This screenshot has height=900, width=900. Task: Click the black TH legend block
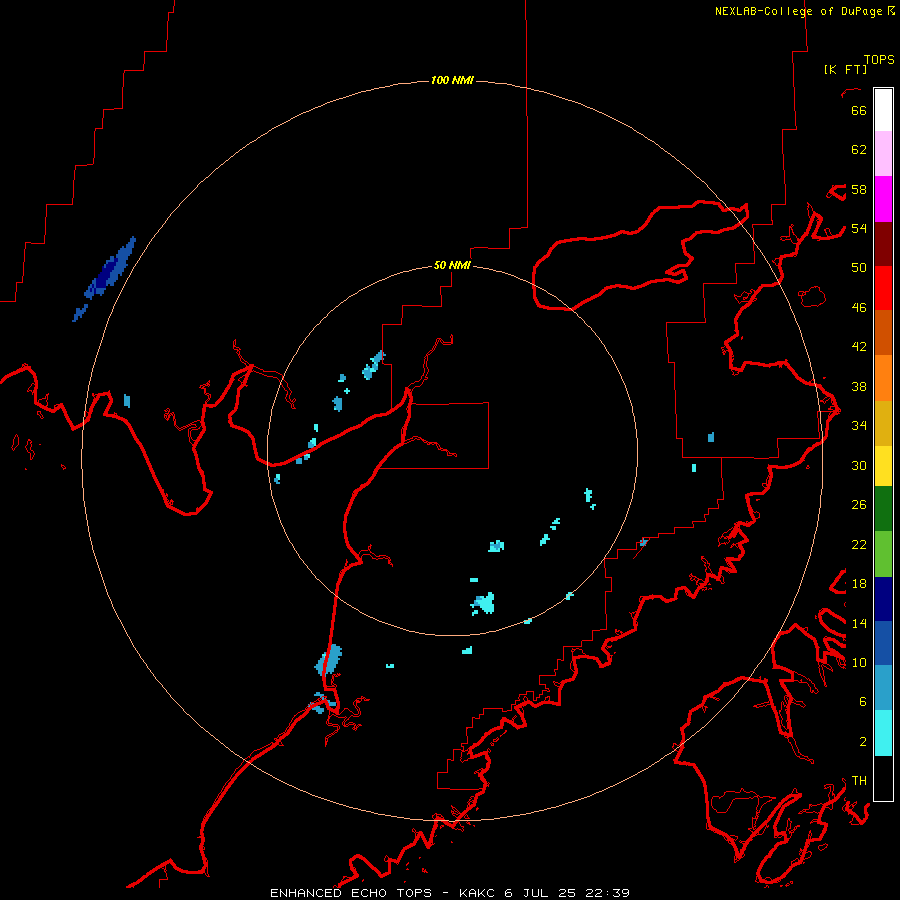pos(883,778)
